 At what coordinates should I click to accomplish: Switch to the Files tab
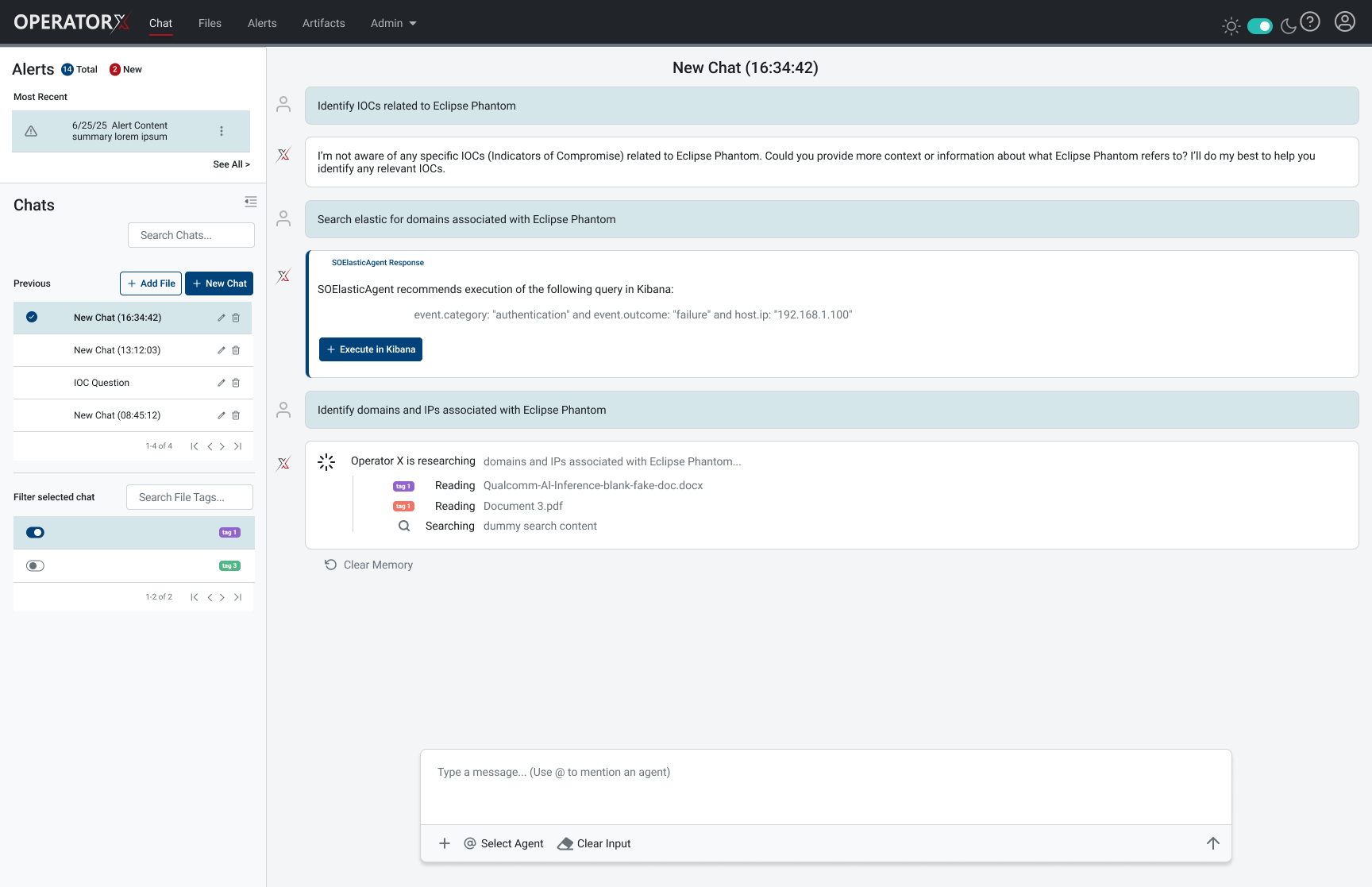[210, 24]
